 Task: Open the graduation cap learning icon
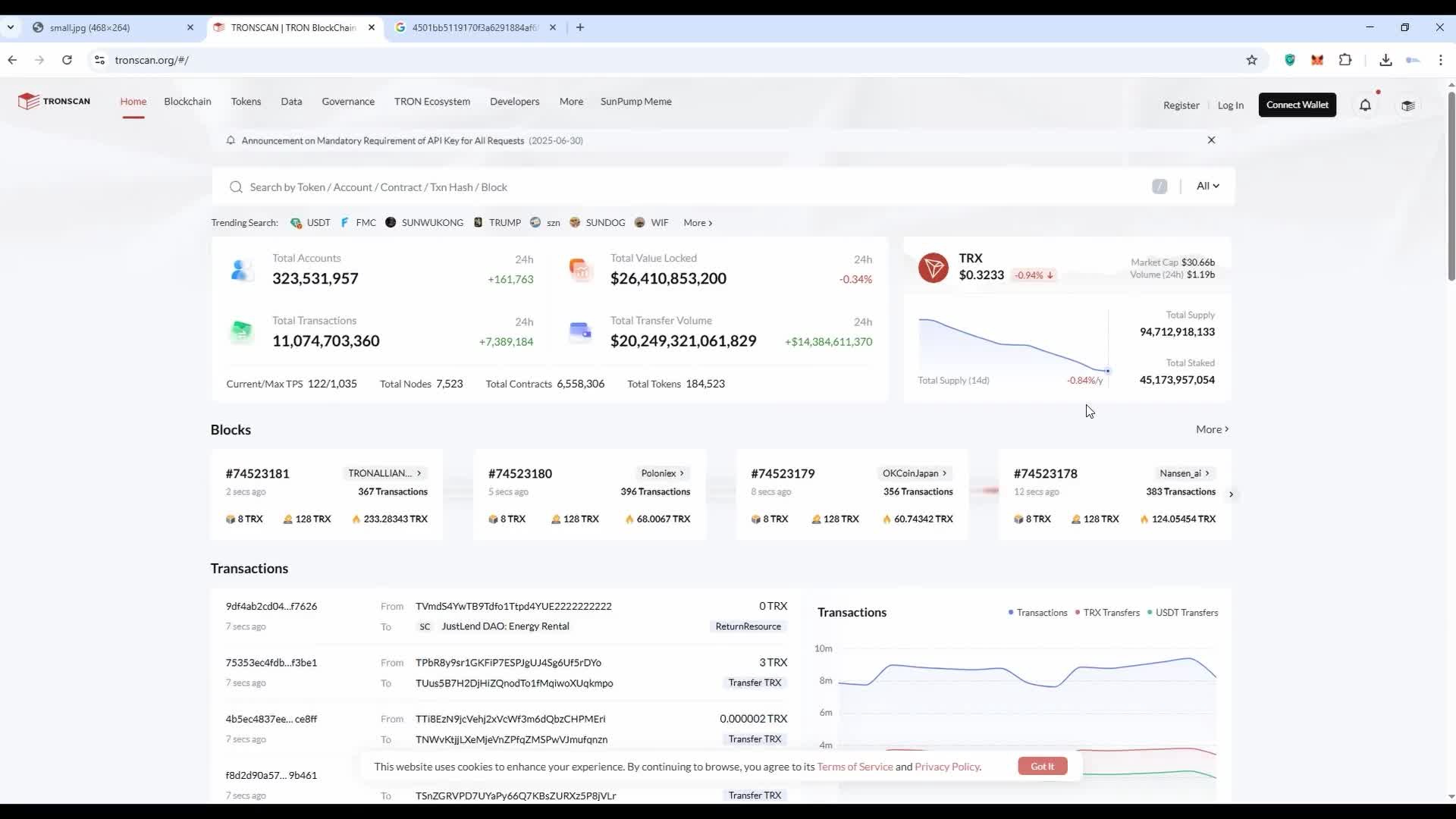[1408, 105]
